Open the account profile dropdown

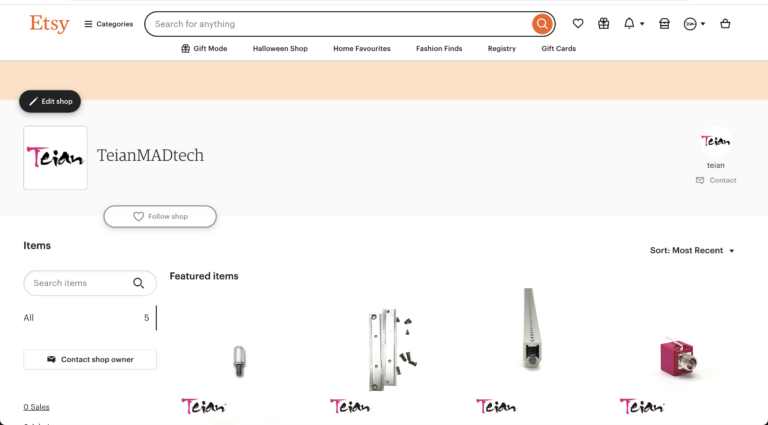695,24
